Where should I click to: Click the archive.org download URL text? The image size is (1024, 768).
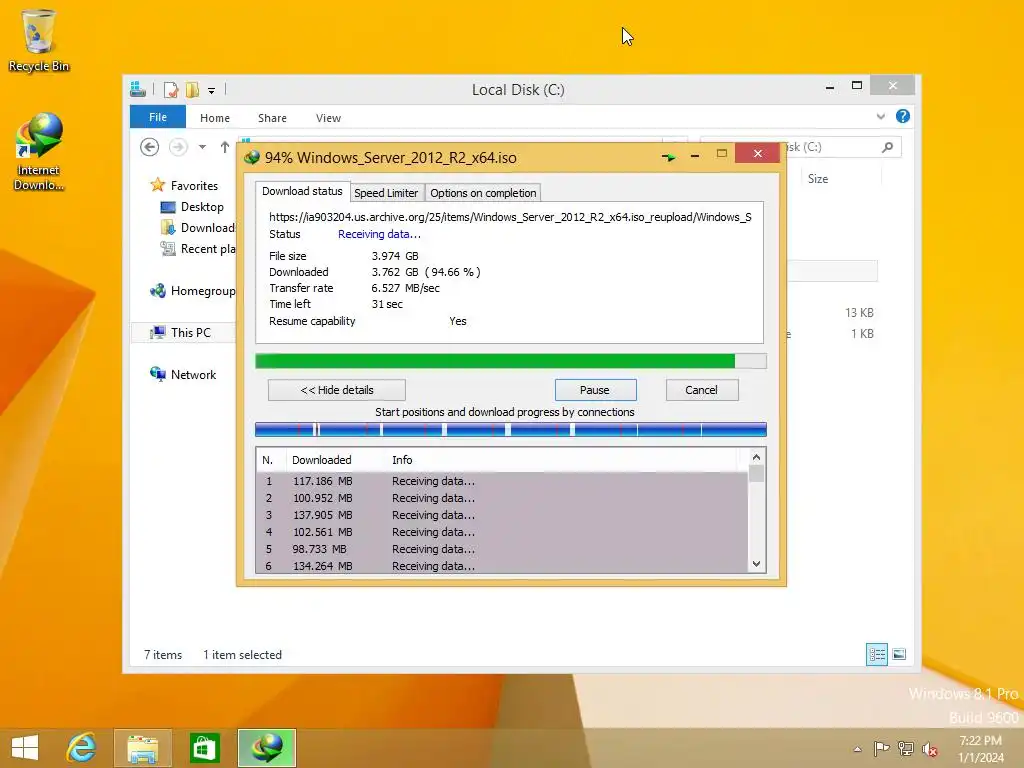510,217
